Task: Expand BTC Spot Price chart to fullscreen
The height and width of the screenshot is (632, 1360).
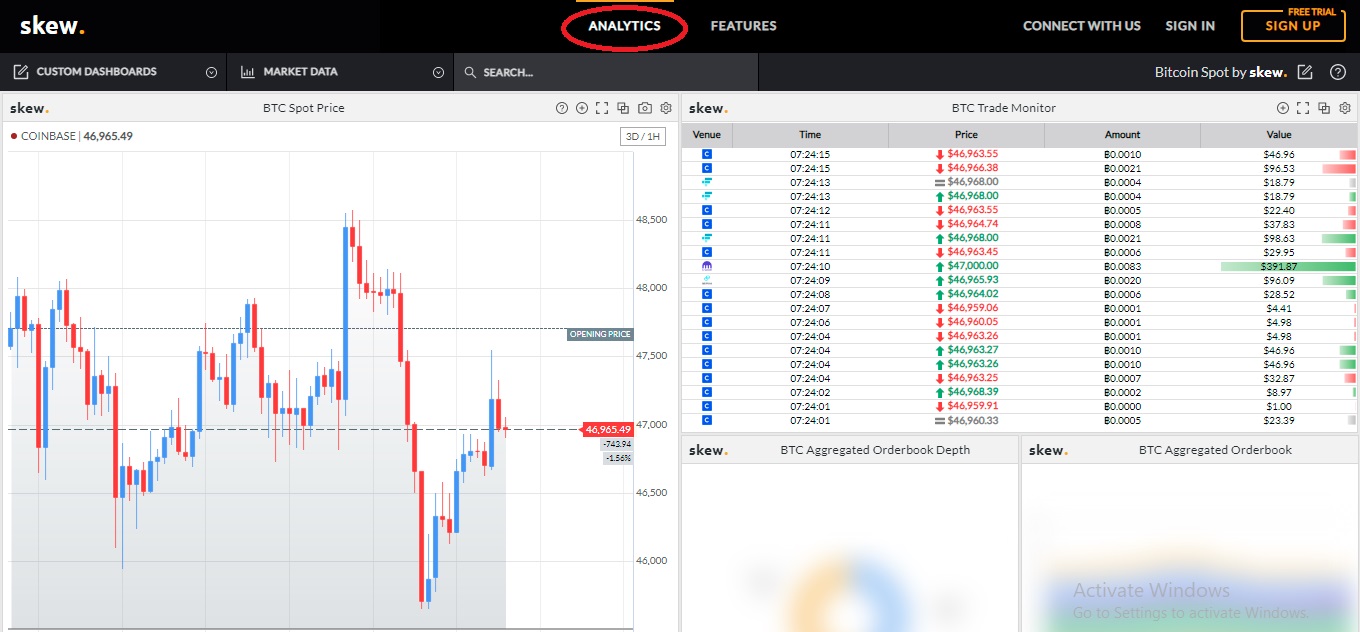Action: [602, 108]
